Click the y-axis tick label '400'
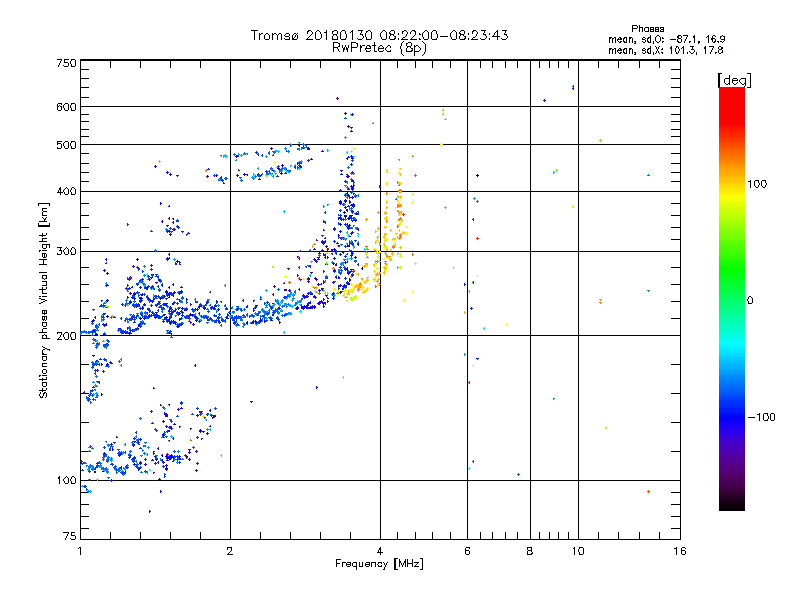 66,191
